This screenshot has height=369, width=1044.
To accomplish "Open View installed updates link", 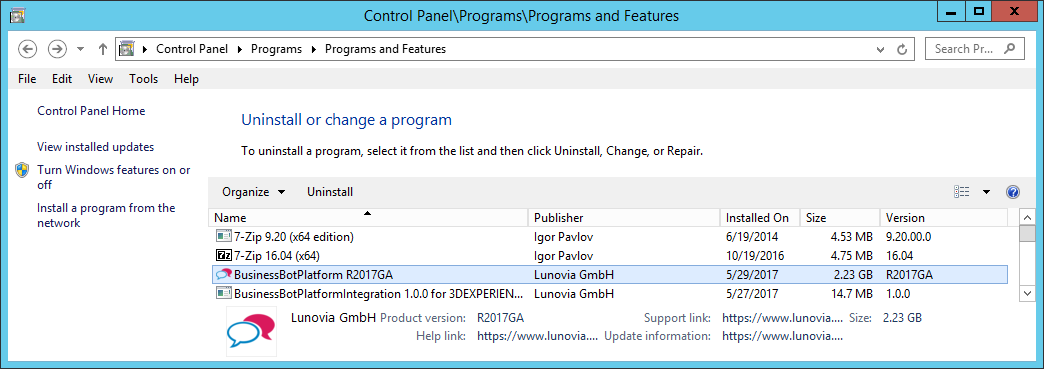I will pyautogui.click(x=95, y=147).
